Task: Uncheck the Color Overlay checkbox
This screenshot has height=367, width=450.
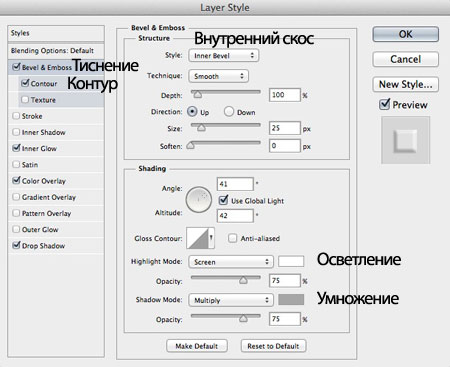Action: 16,180
